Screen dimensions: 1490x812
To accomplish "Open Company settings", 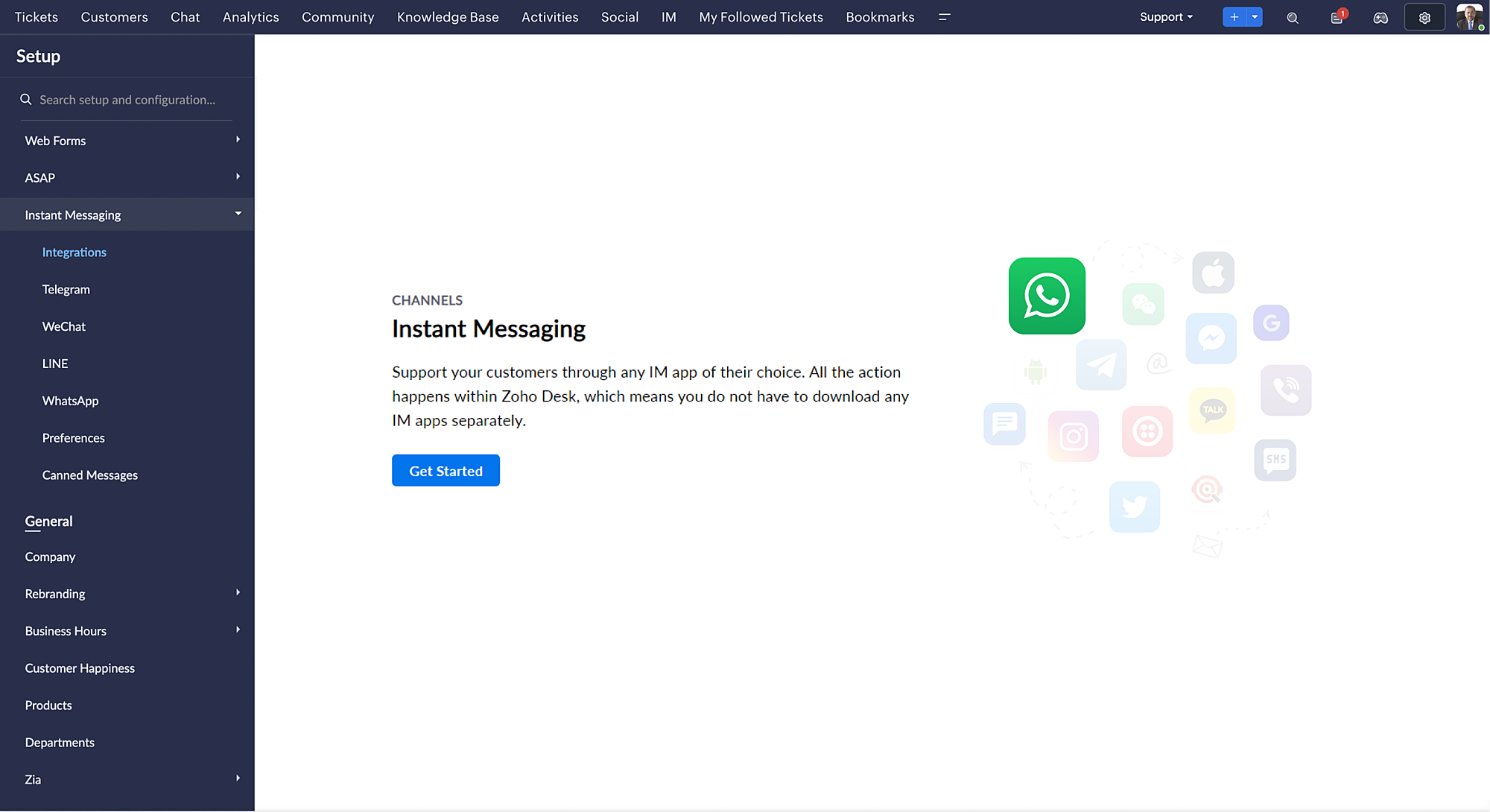I will pyautogui.click(x=51, y=557).
